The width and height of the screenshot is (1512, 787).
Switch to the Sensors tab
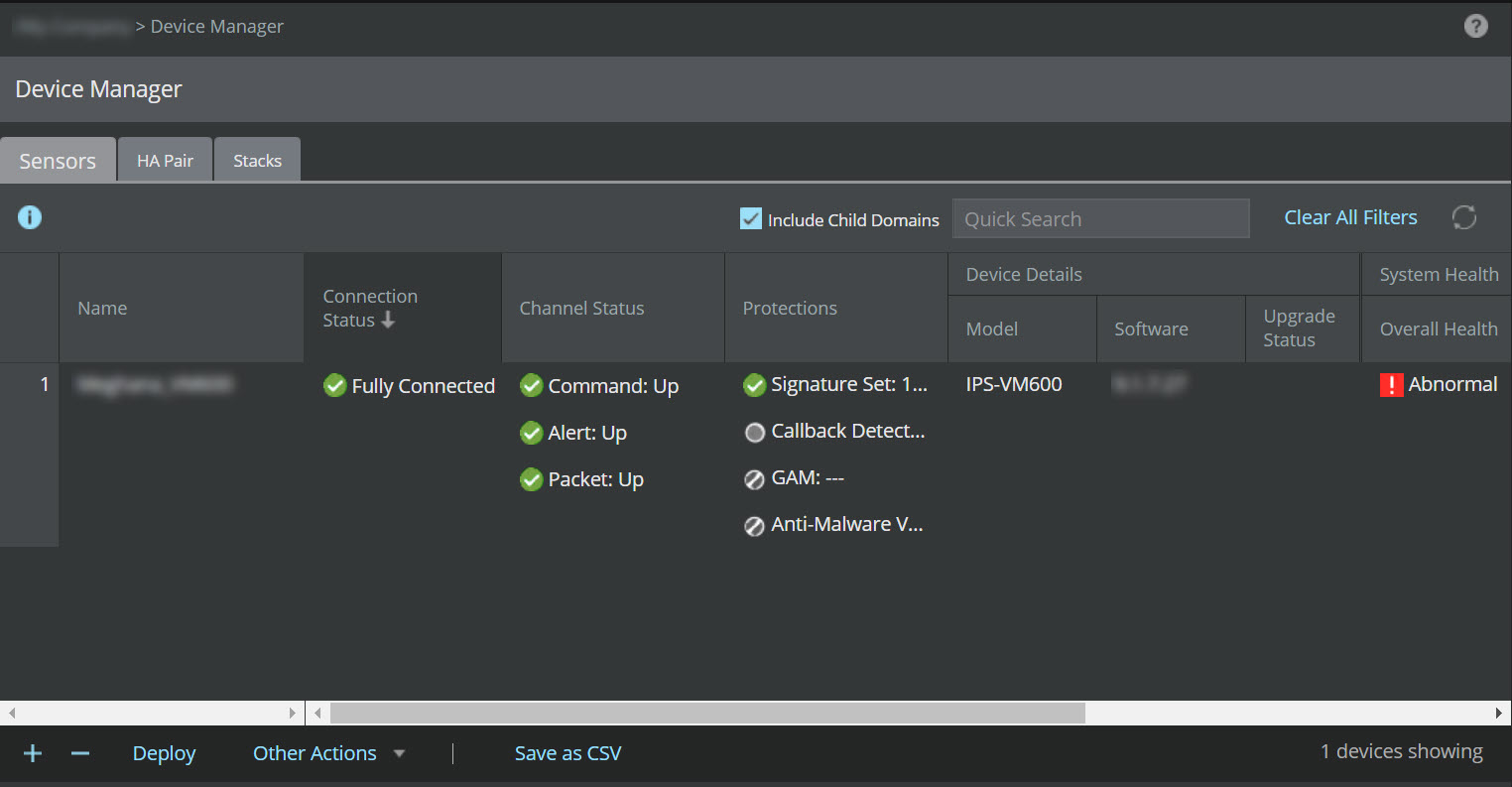coord(58,160)
